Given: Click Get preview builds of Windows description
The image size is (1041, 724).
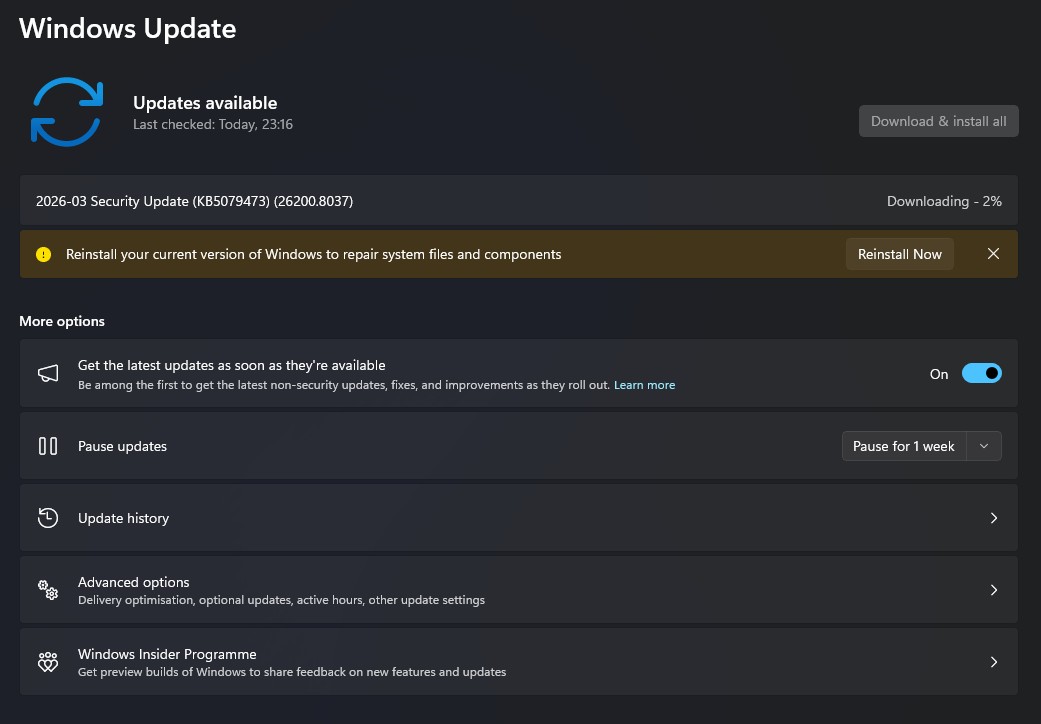Looking at the screenshot, I should coord(292,672).
